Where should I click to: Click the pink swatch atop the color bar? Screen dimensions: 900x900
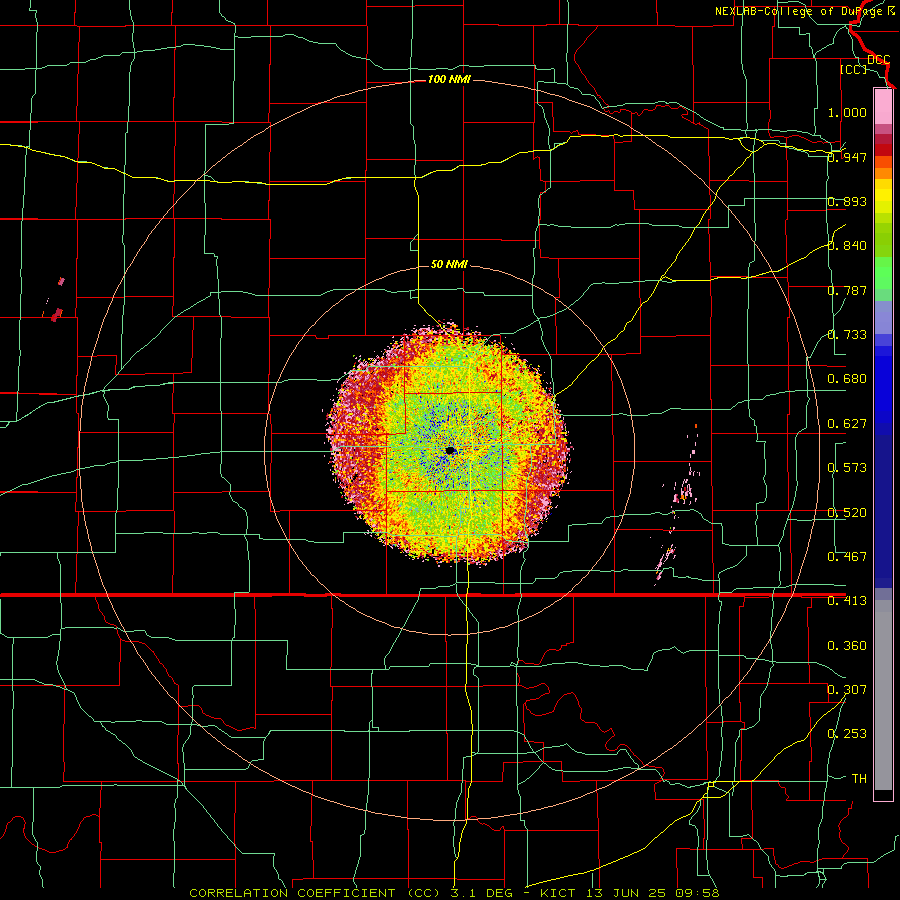pyautogui.click(x=883, y=106)
